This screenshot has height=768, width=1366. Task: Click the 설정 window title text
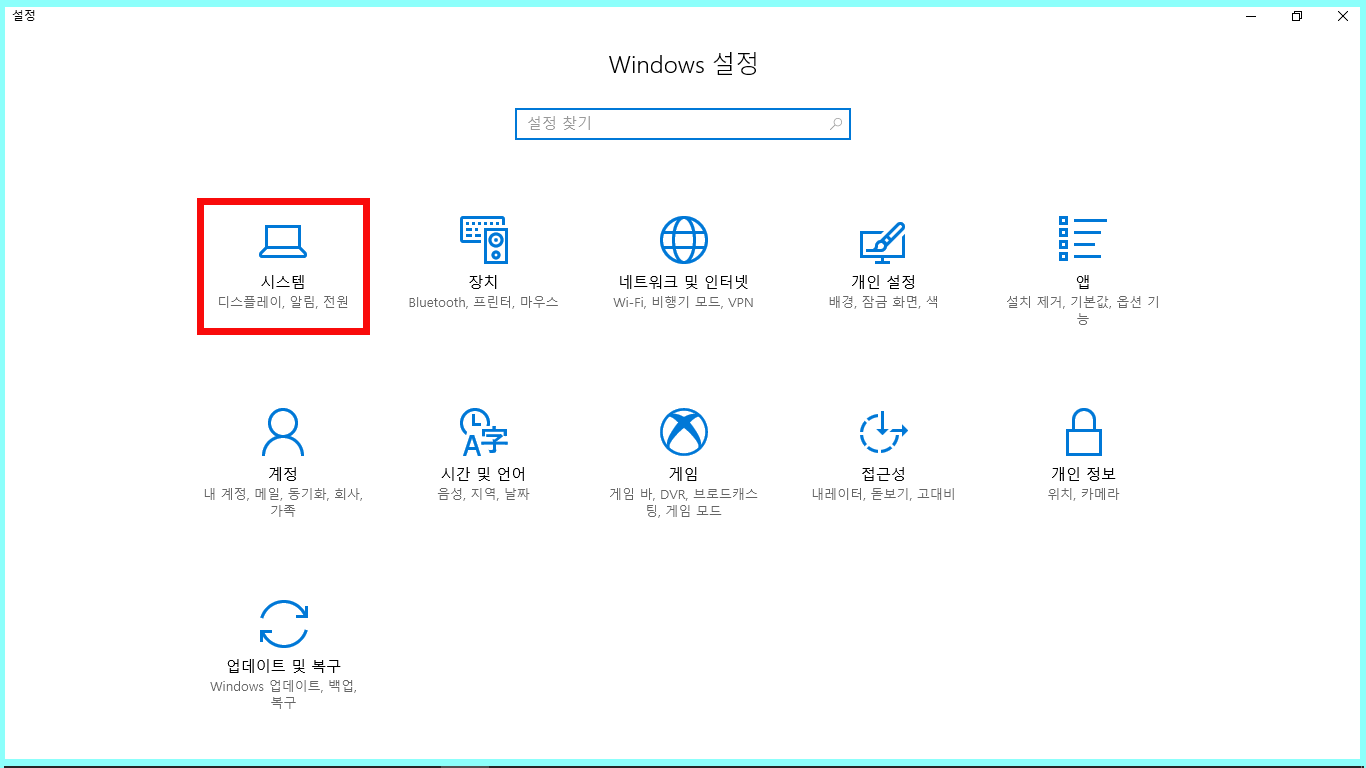24,16
